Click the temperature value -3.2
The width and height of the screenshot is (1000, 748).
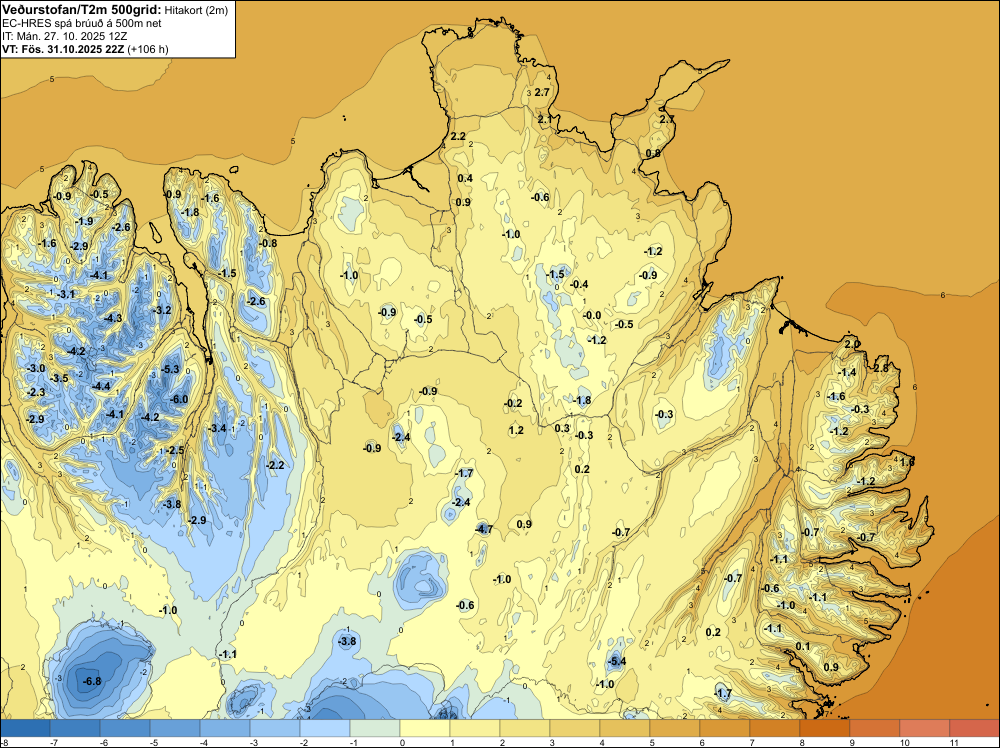162,310
